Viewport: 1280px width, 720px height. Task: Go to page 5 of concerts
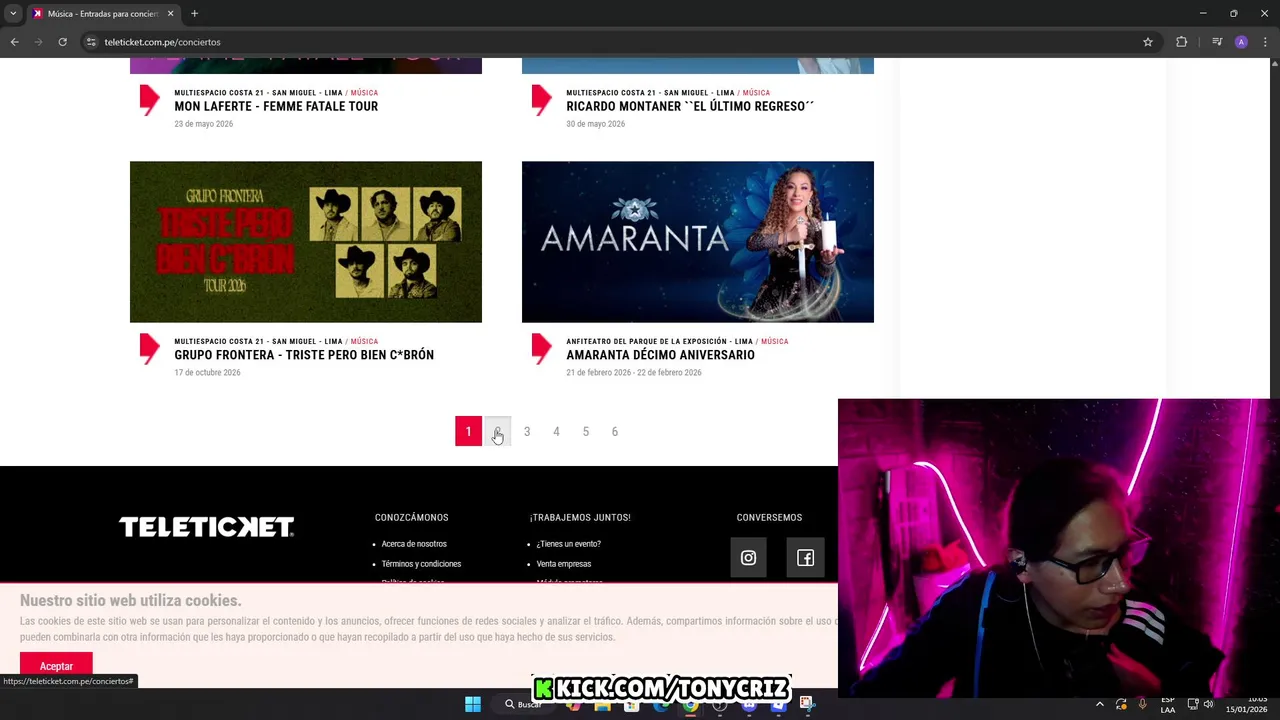click(x=586, y=431)
